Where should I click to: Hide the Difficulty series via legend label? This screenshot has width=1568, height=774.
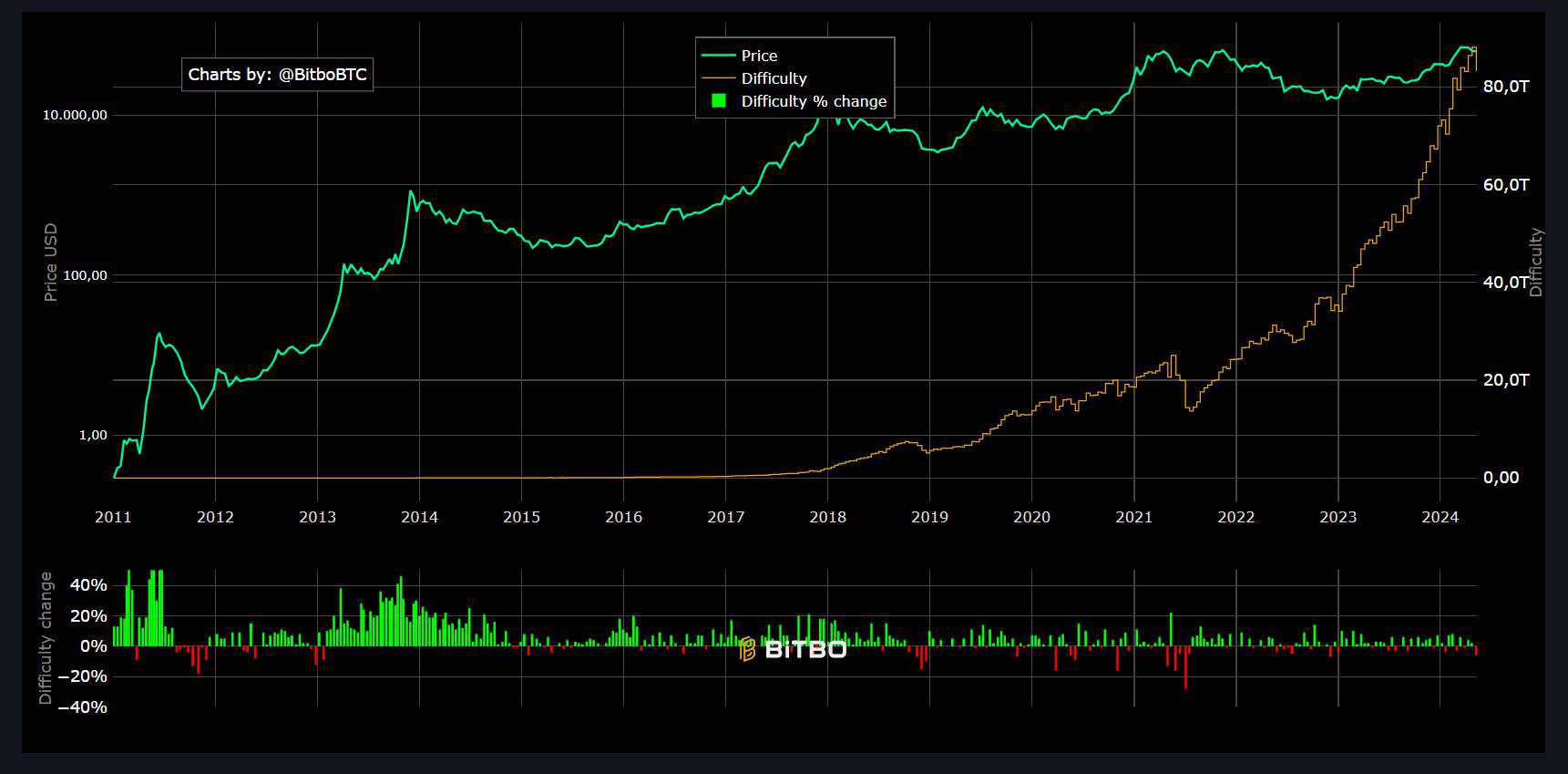coord(774,78)
